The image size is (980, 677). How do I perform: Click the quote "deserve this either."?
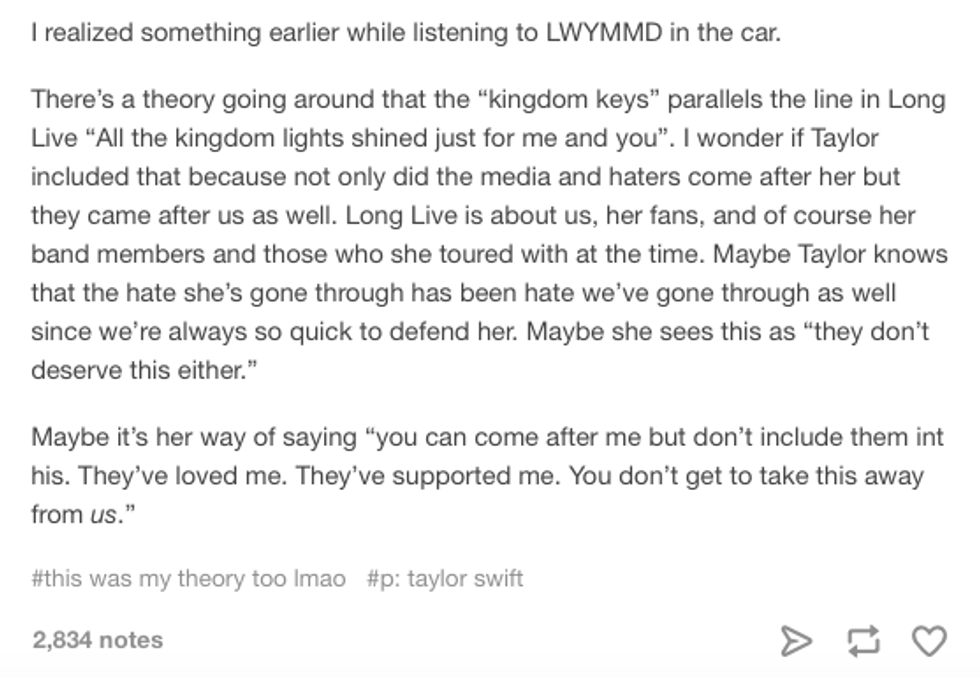pos(137,369)
